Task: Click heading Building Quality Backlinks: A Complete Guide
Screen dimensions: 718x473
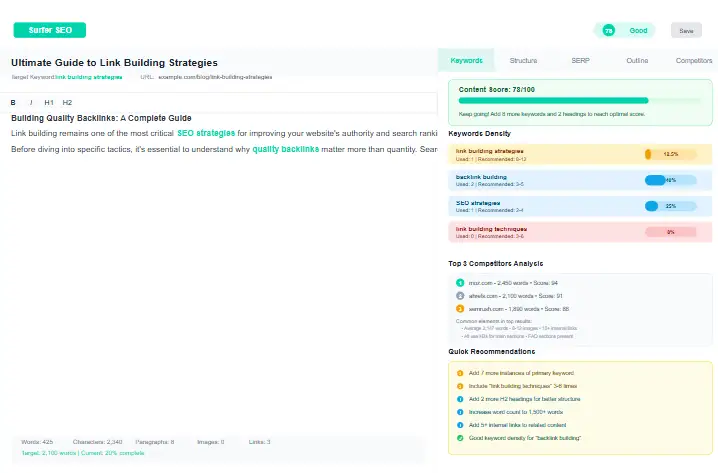Action: tap(101, 118)
